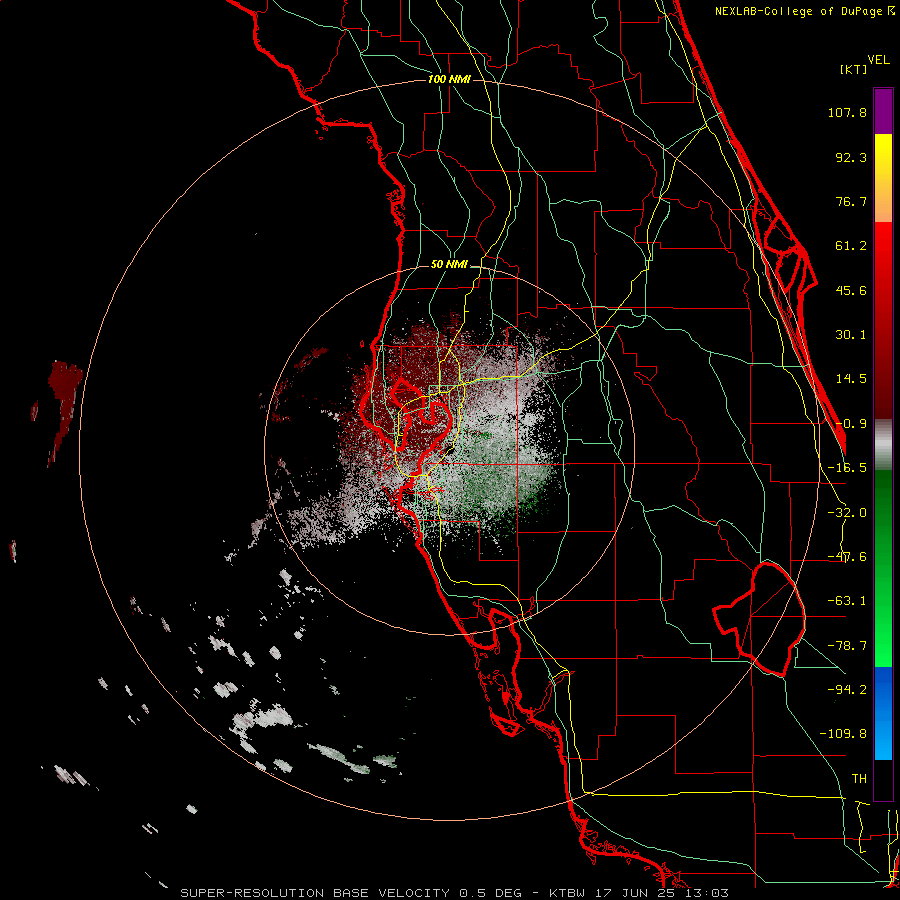Select the 76.7 legend value
Screen dimensions: 900x900
coord(851,201)
